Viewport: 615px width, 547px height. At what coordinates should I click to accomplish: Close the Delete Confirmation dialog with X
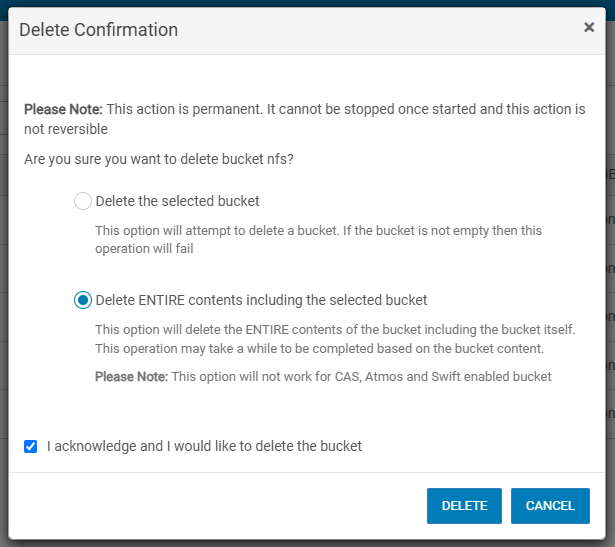tap(589, 28)
